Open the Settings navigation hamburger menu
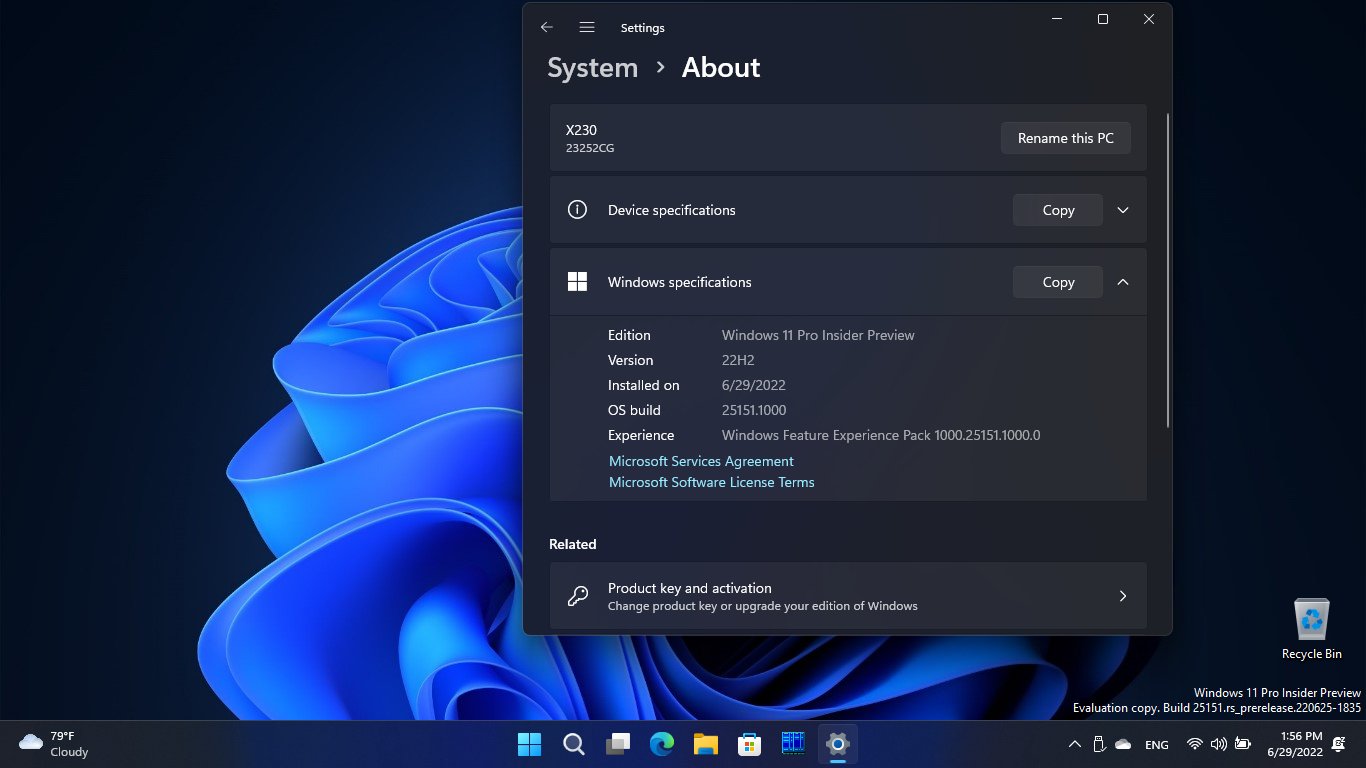1366x768 pixels. 587,28
